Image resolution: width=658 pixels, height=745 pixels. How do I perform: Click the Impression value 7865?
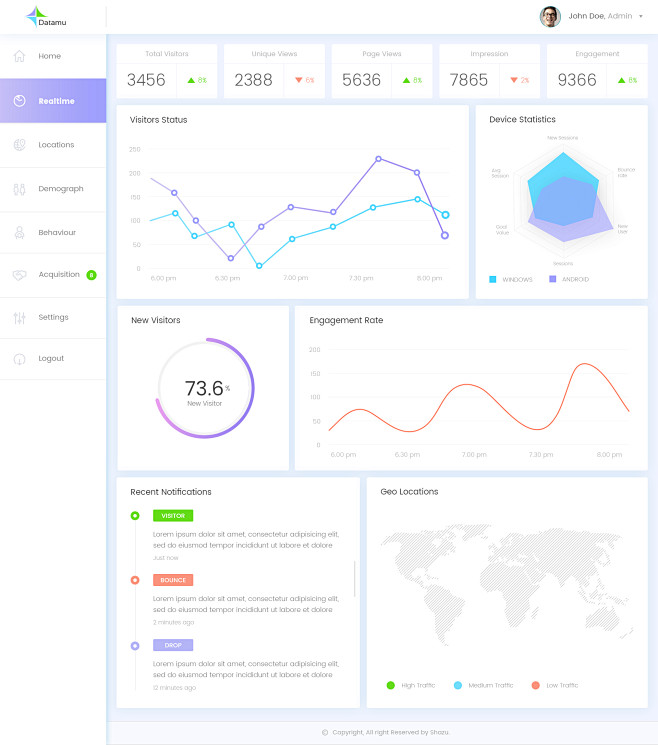pos(468,80)
